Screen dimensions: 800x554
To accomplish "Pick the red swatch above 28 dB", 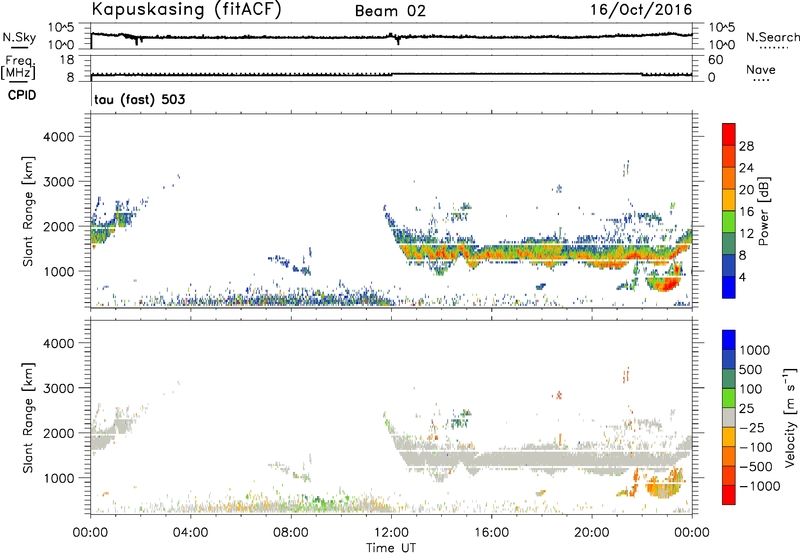I will click(x=729, y=134).
